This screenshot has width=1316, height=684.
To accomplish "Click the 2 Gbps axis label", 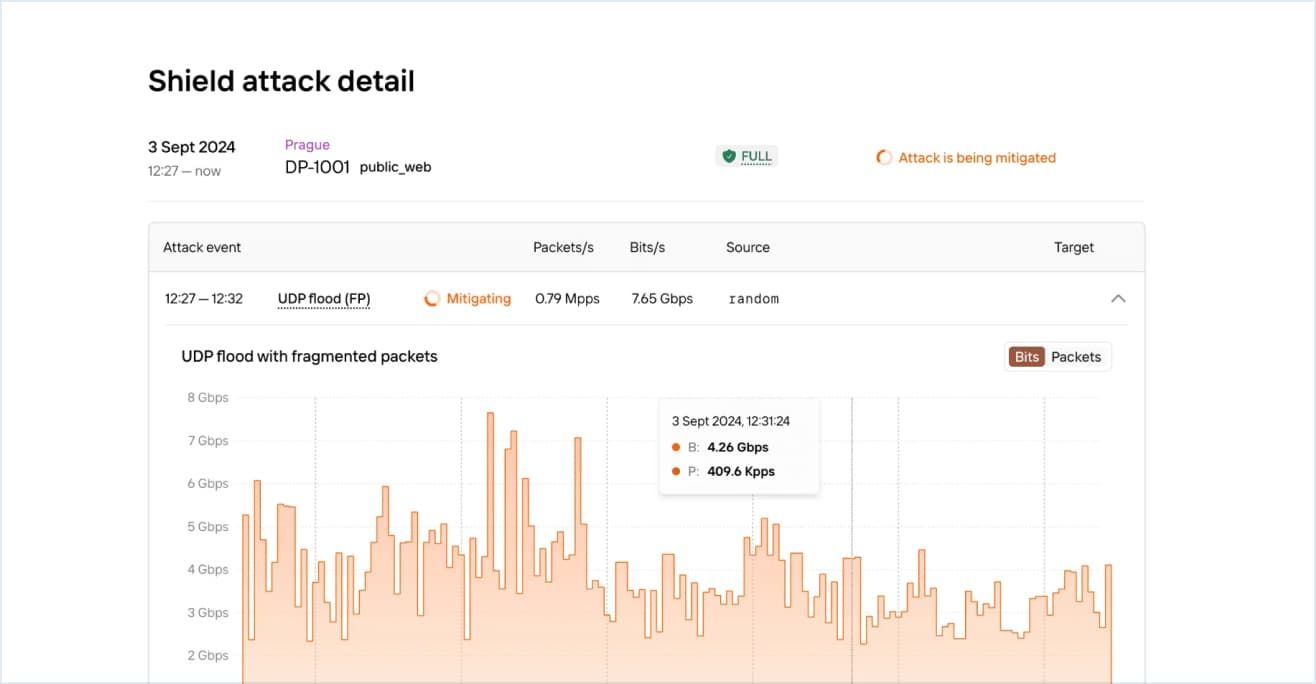I will click(208, 655).
